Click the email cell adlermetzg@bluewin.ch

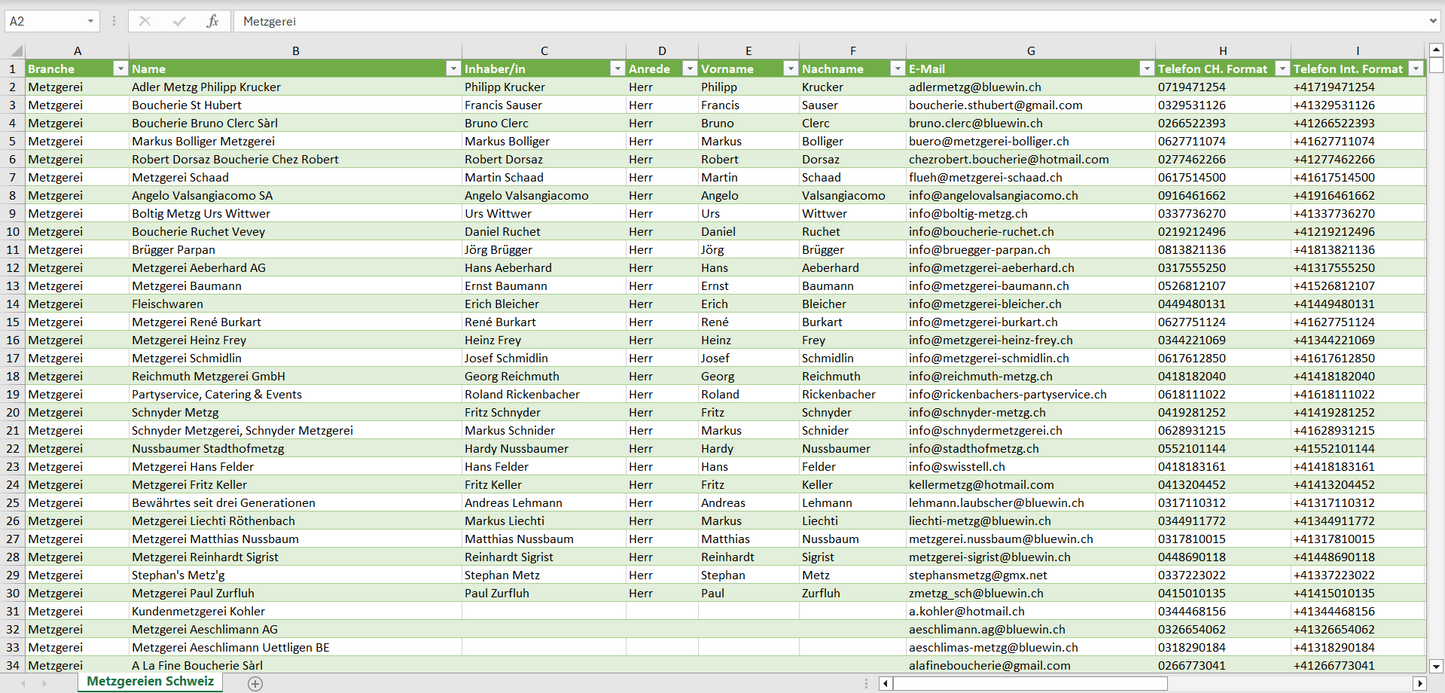pyautogui.click(x=974, y=87)
